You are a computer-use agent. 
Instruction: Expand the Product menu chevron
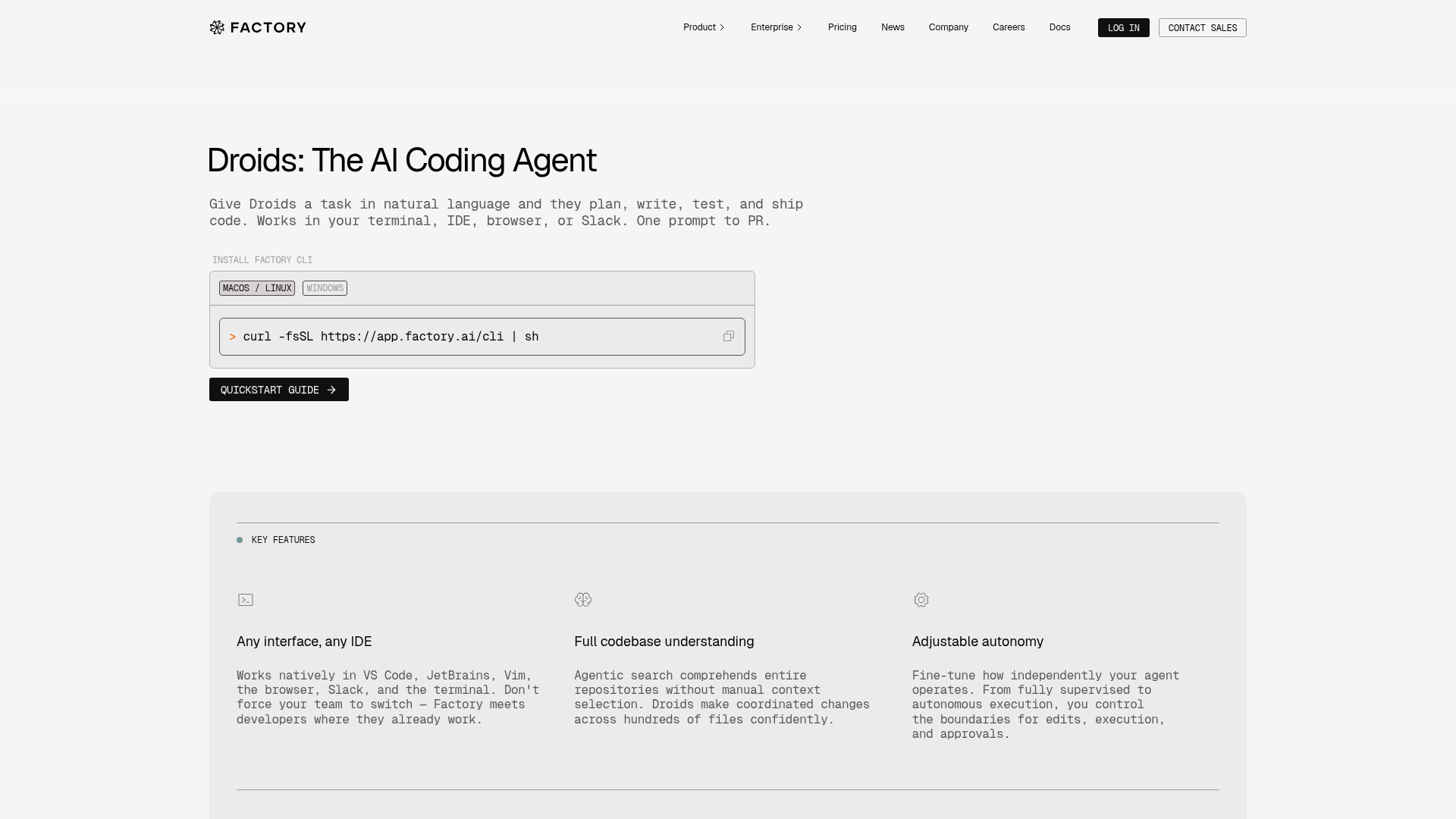(x=722, y=27)
